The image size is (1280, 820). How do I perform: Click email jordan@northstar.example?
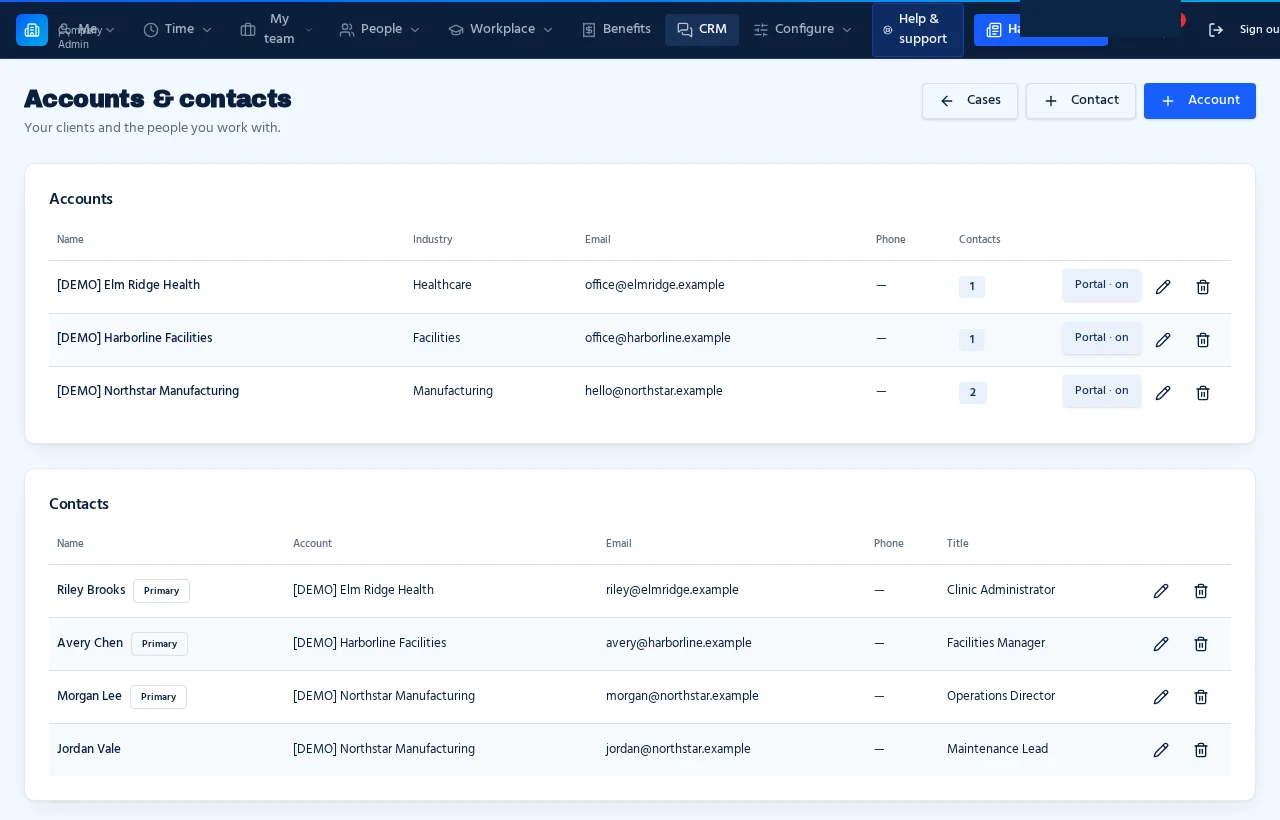(x=678, y=750)
